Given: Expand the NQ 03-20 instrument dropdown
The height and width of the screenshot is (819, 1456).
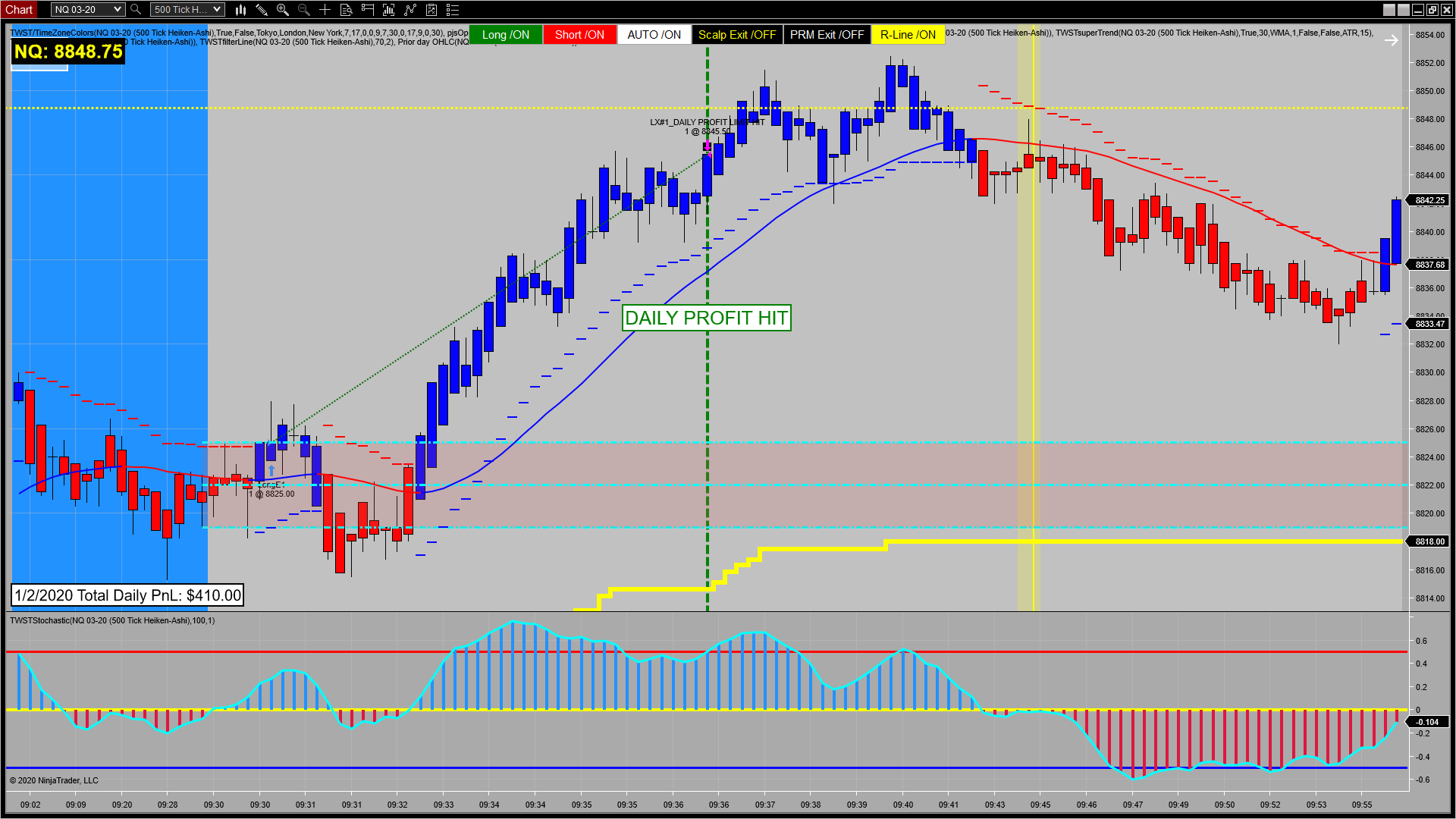Looking at the screenshot, I should coord(88,10).
